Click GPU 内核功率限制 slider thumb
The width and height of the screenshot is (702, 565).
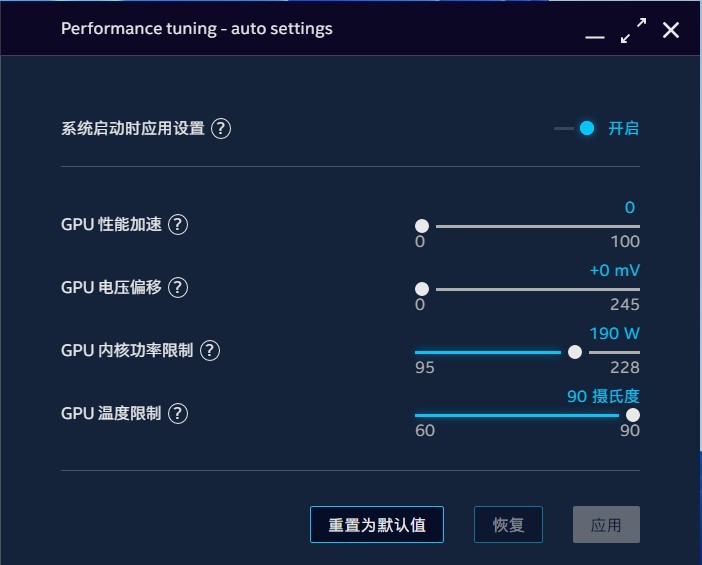tap(574, 352)
